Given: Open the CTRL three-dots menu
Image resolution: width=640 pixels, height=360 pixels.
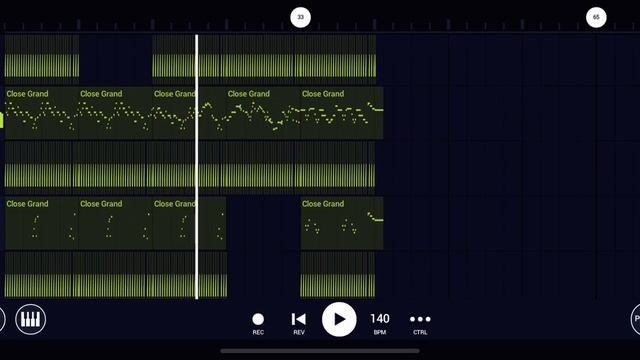Looking at the screenshot, I should 420,324.
